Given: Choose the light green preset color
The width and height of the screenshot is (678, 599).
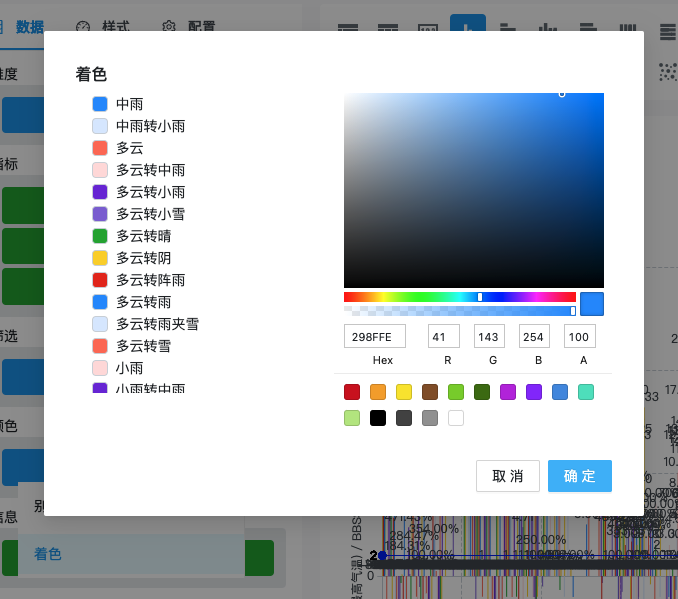Looking at the screenshot, I should 456,392.
